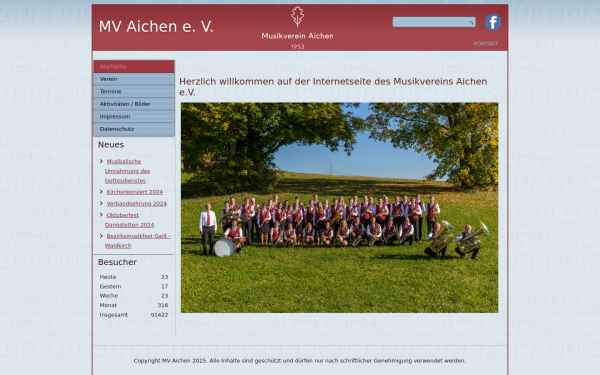Image resolution: width=600 pixels, height=375 pixels.
Task: Click the Woche visitor count row
Action: click(x=134, y=296)
